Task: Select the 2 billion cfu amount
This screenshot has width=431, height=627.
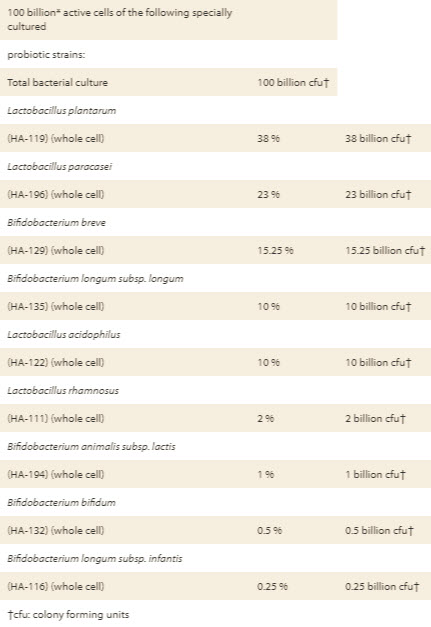Action: [375, 418]
